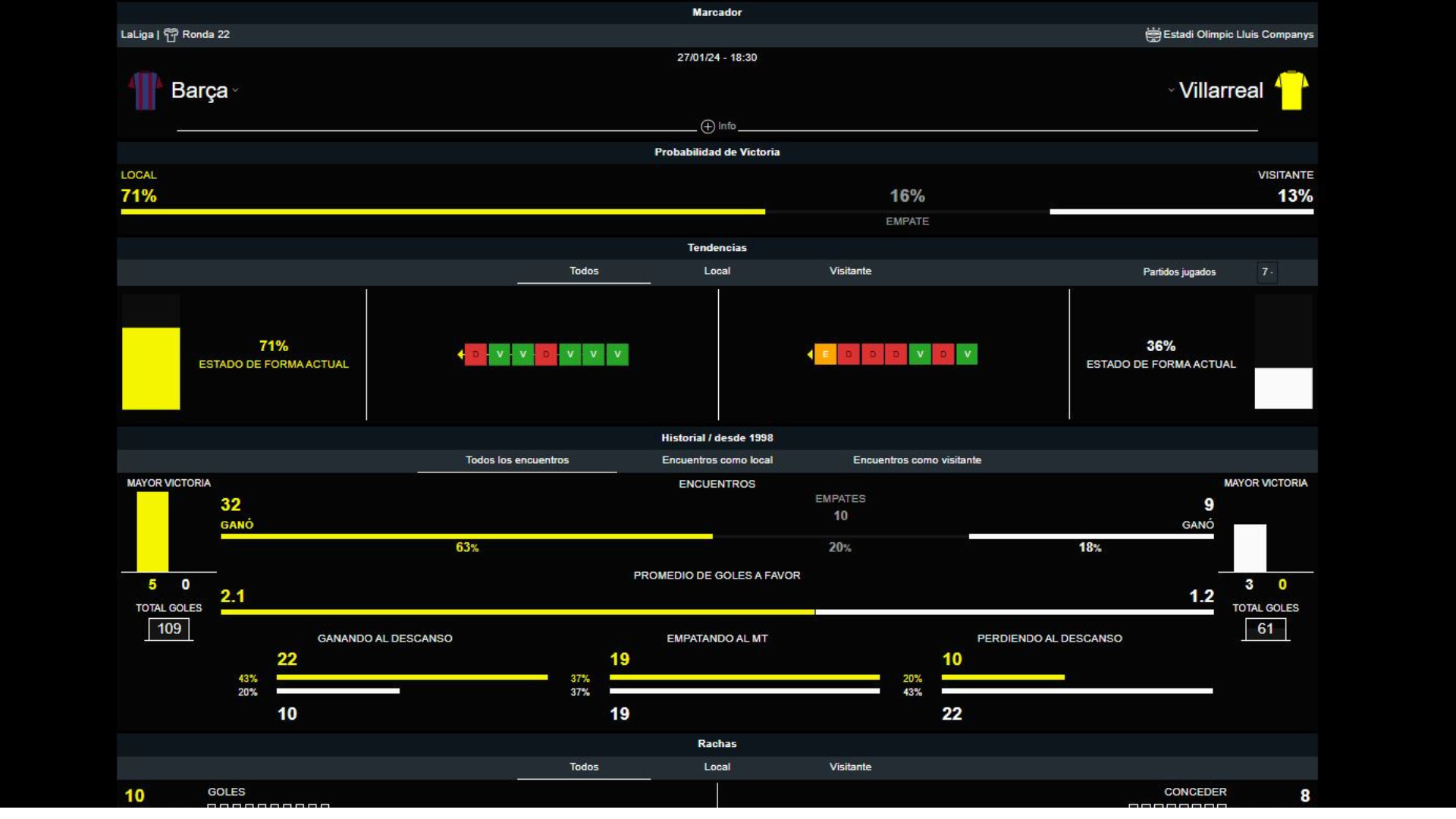Click Barça's first red D result box
Image resolution: width=1456 pixels, height=819 pixels.
(475, 355)
